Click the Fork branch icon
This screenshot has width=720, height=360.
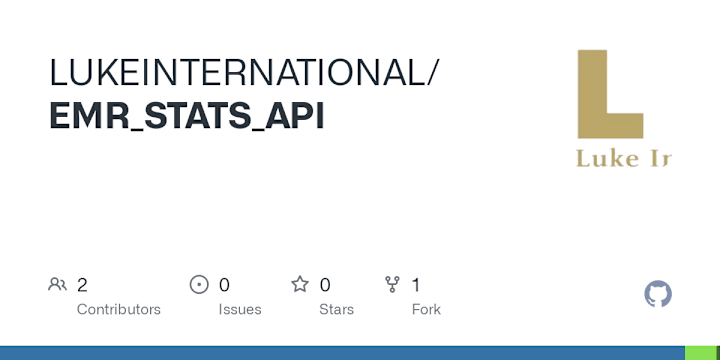(392, 285)
